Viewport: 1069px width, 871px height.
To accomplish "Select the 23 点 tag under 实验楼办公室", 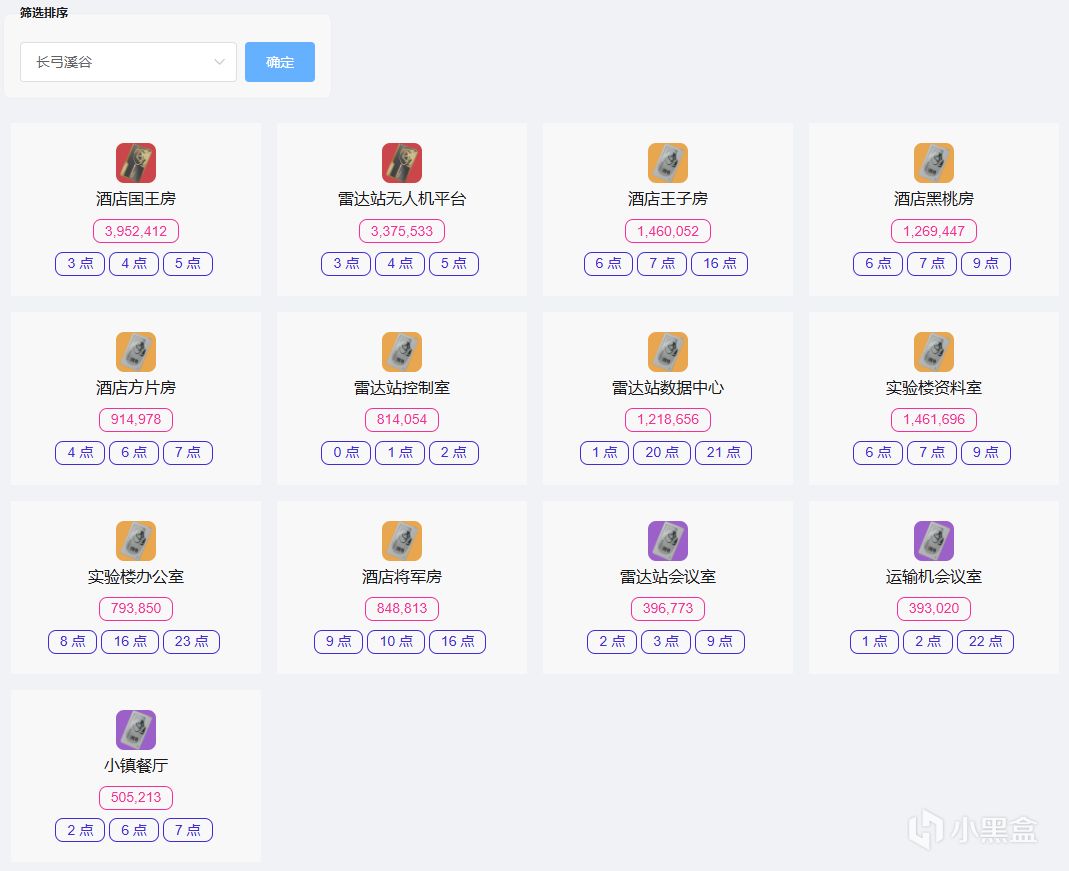I will (190, 642).
